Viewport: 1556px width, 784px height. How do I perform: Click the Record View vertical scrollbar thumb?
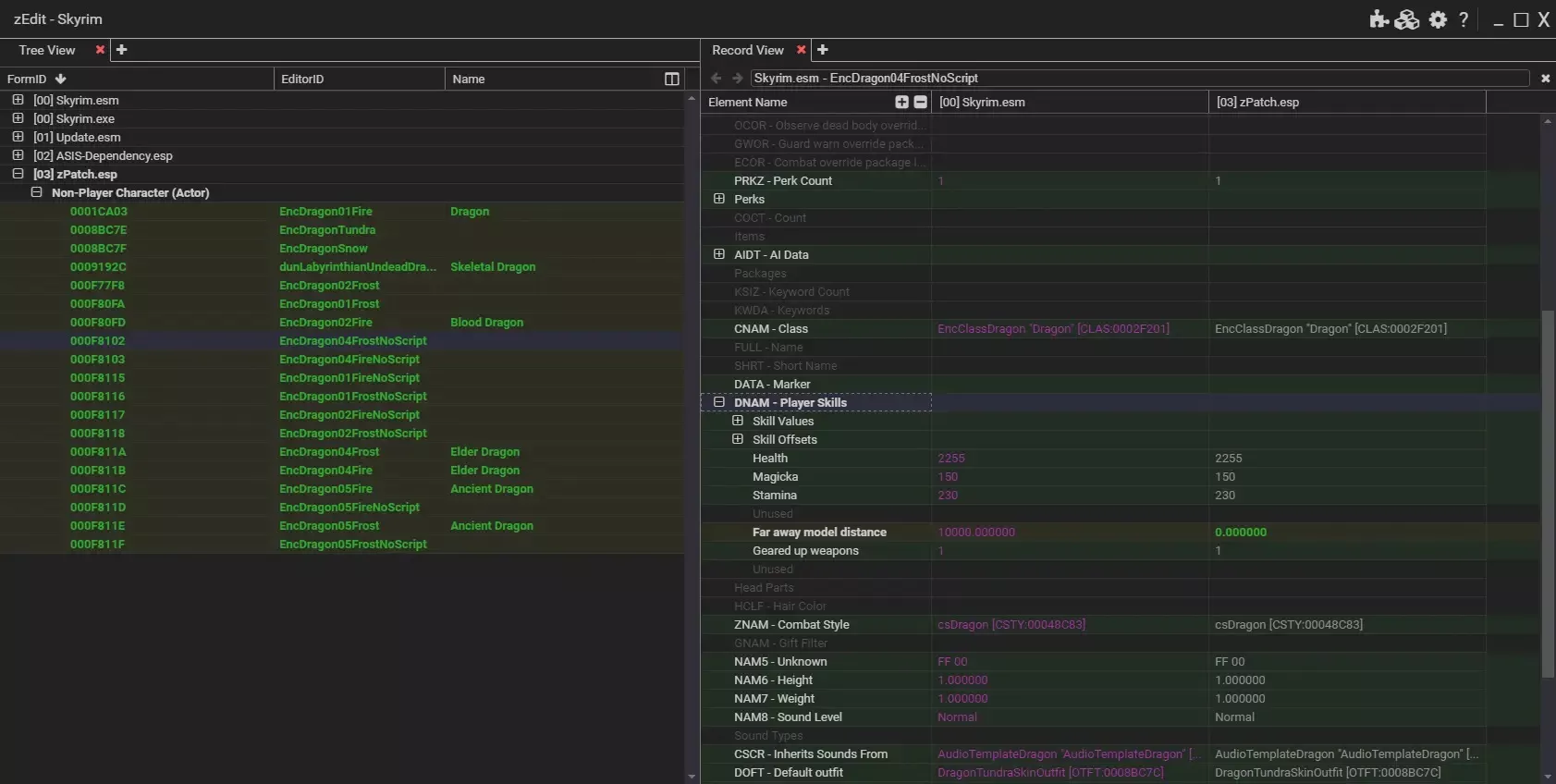click(1547, 495)
